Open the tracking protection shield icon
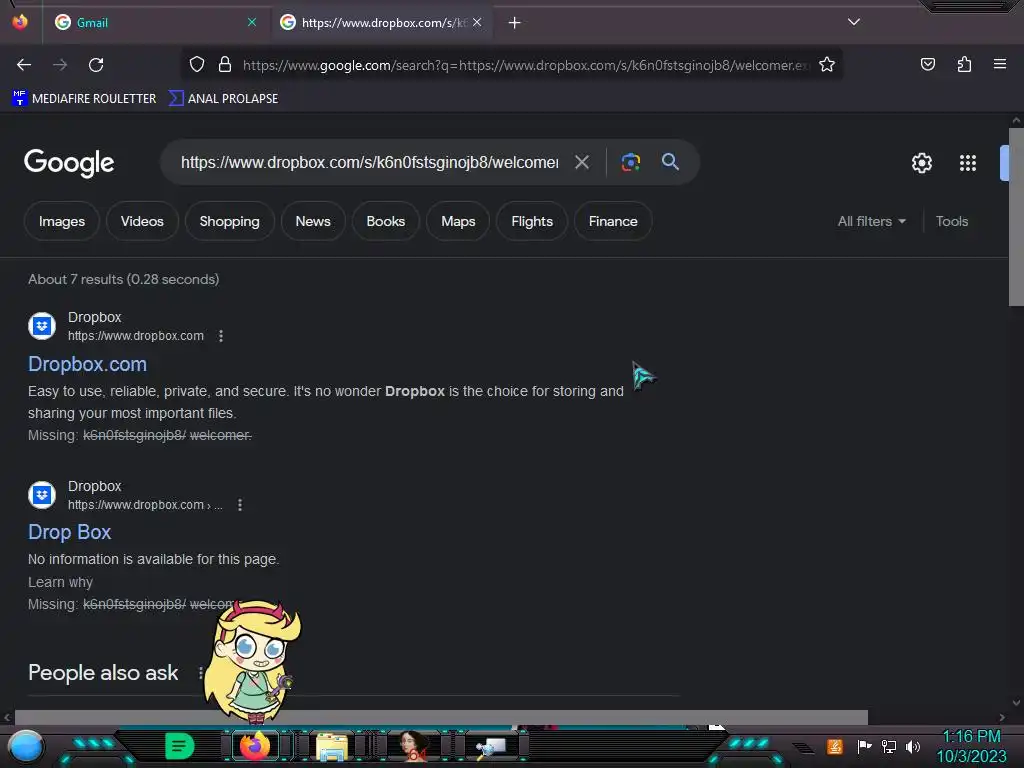The width and height of the screenshot is (1024, 768). pos(197,65)
